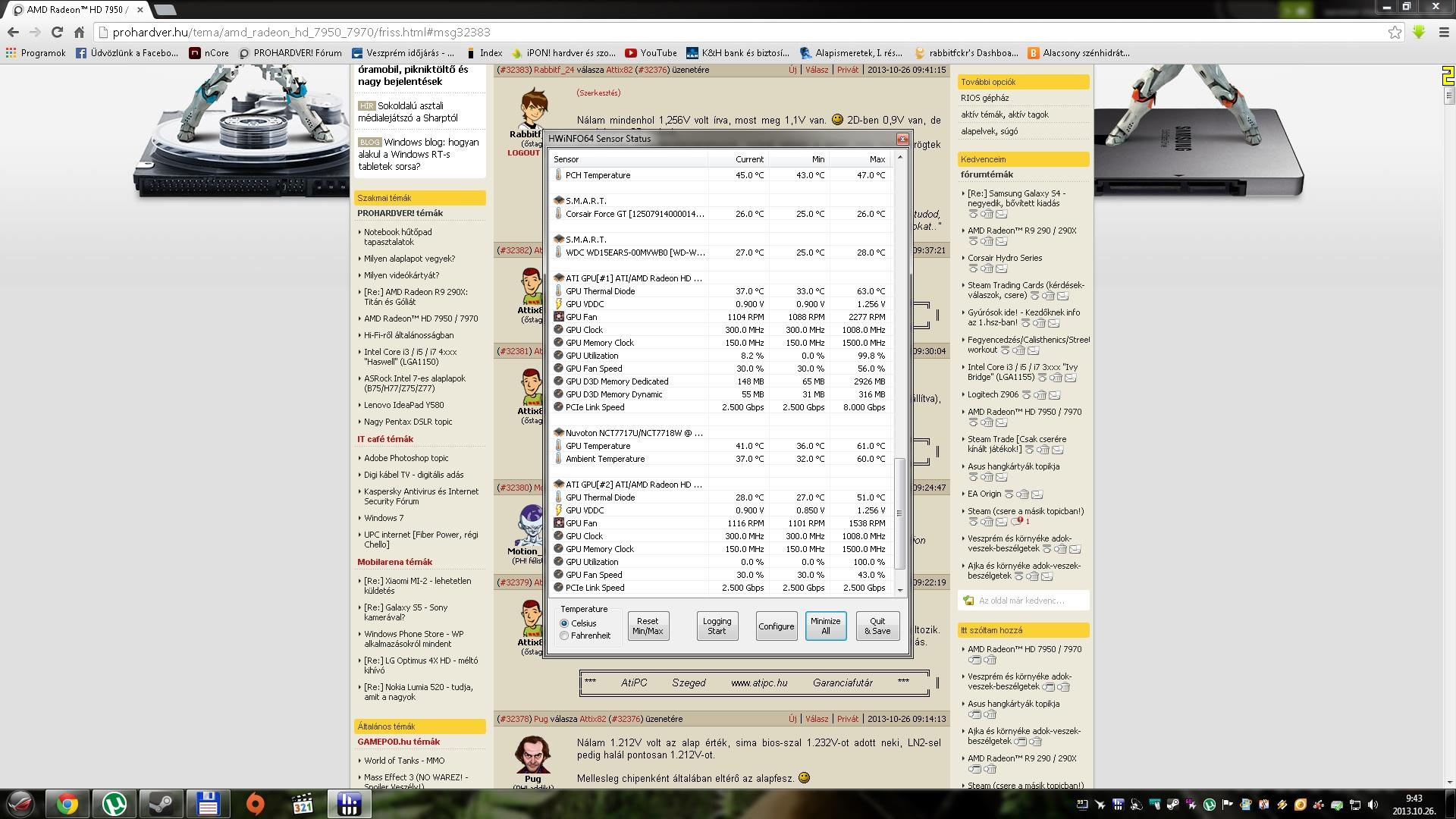1456x819 pixels.
Task: Open the YouTube bookmark
Action: click(x=651, y=53)
